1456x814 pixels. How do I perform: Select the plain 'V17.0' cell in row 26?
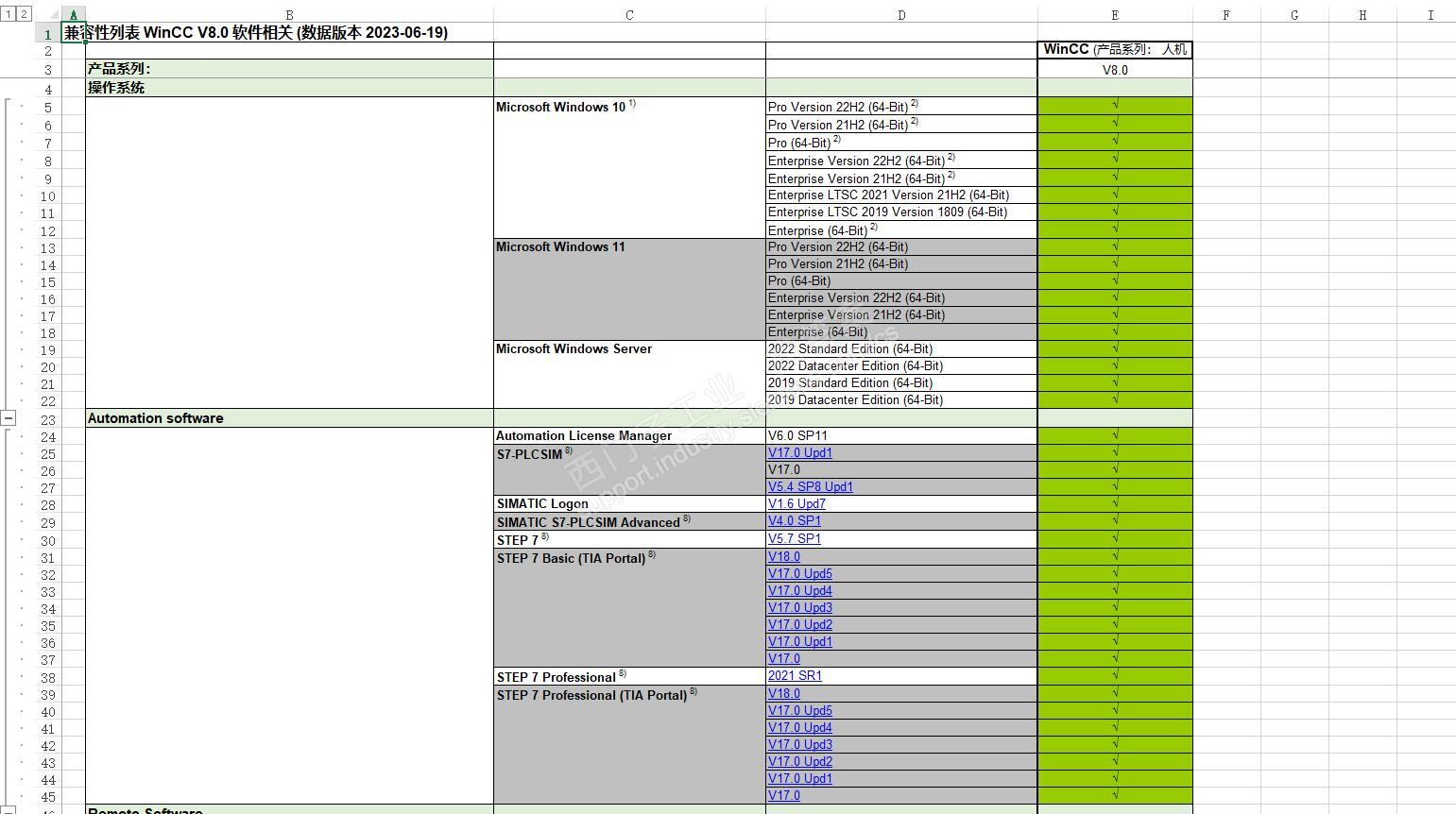[901, 470]
